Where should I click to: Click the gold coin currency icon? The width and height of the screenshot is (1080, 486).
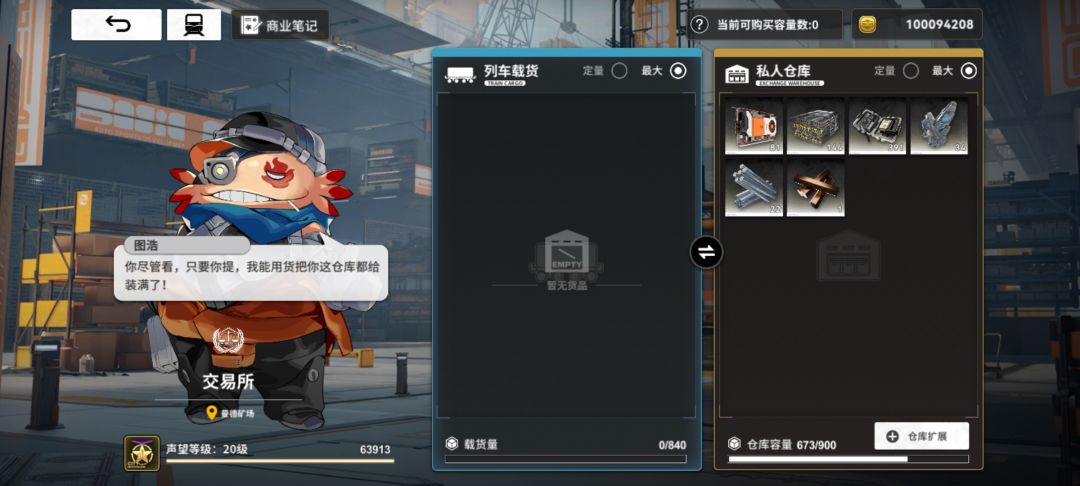pyautogui.click(x=867, y=25)
